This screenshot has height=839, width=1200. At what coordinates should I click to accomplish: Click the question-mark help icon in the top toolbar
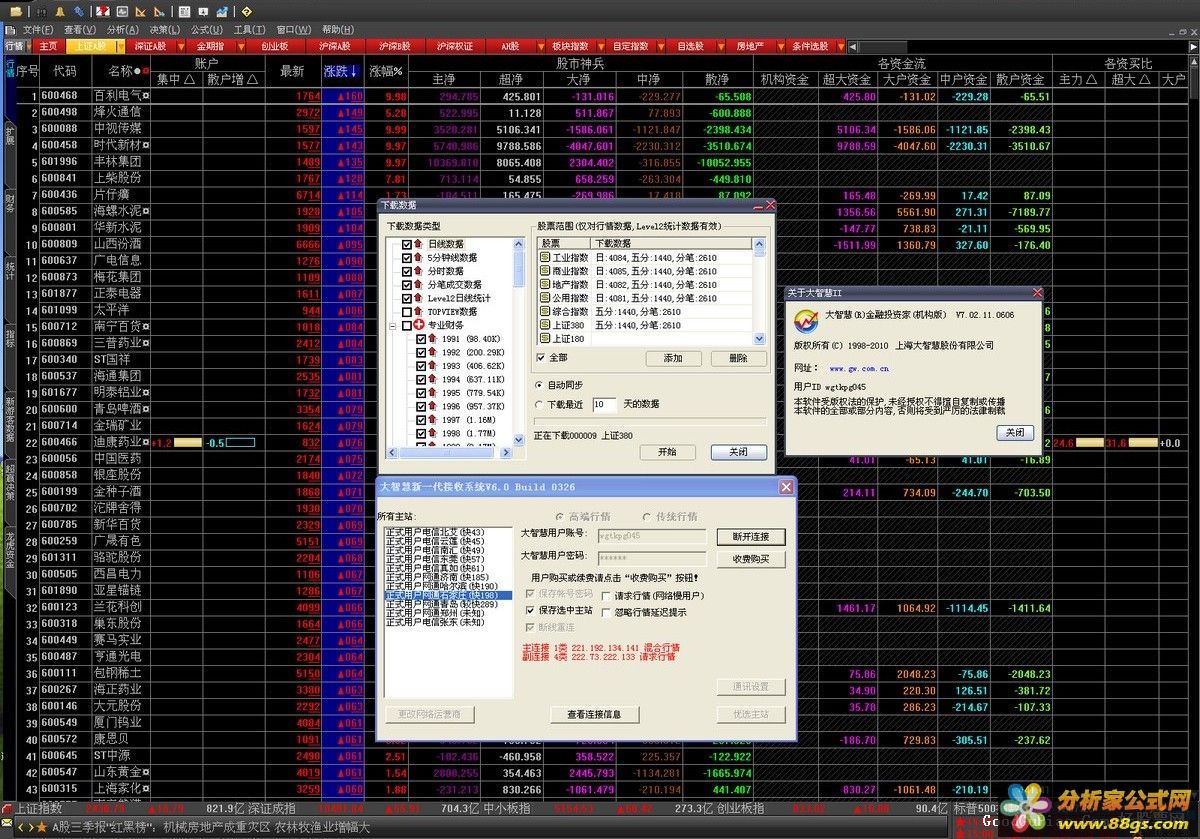coord(246,11)
